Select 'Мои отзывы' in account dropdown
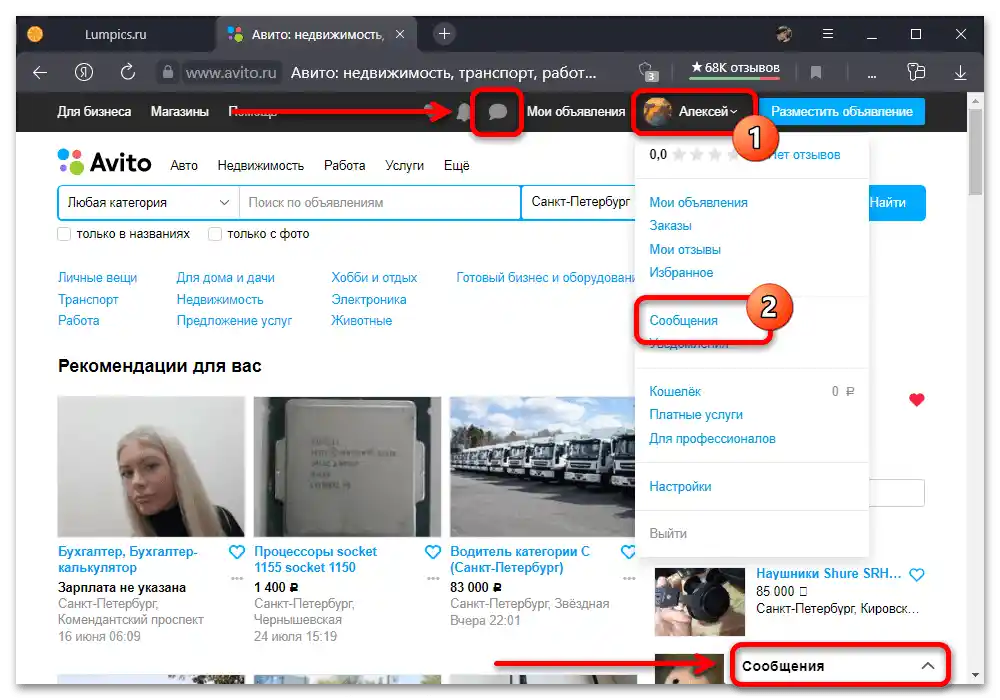The width and height of the screenshot is (1000, 700). pyautogui.click(x=685, y=249)
